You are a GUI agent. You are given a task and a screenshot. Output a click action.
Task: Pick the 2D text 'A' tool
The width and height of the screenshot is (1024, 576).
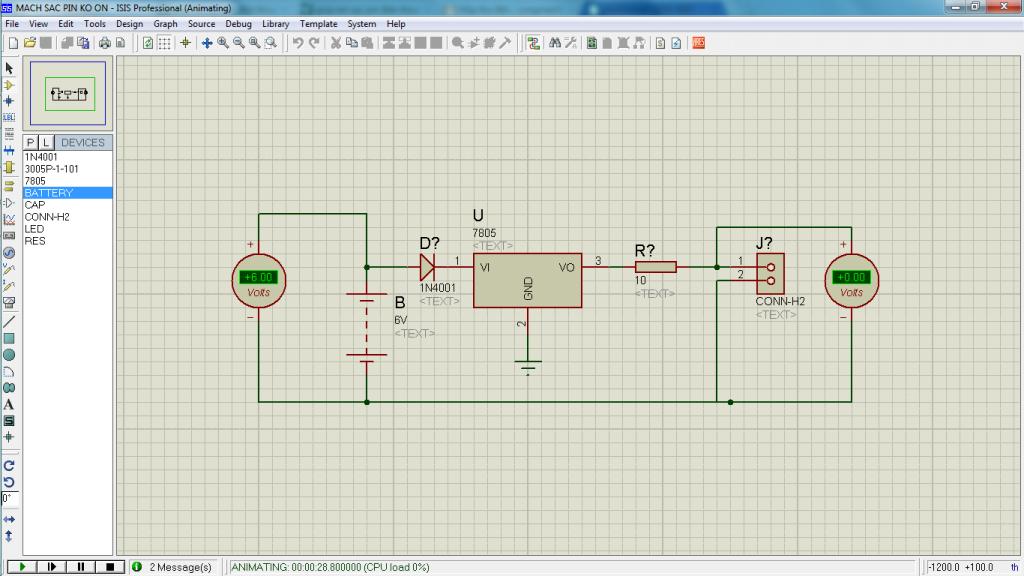(9, 404)
